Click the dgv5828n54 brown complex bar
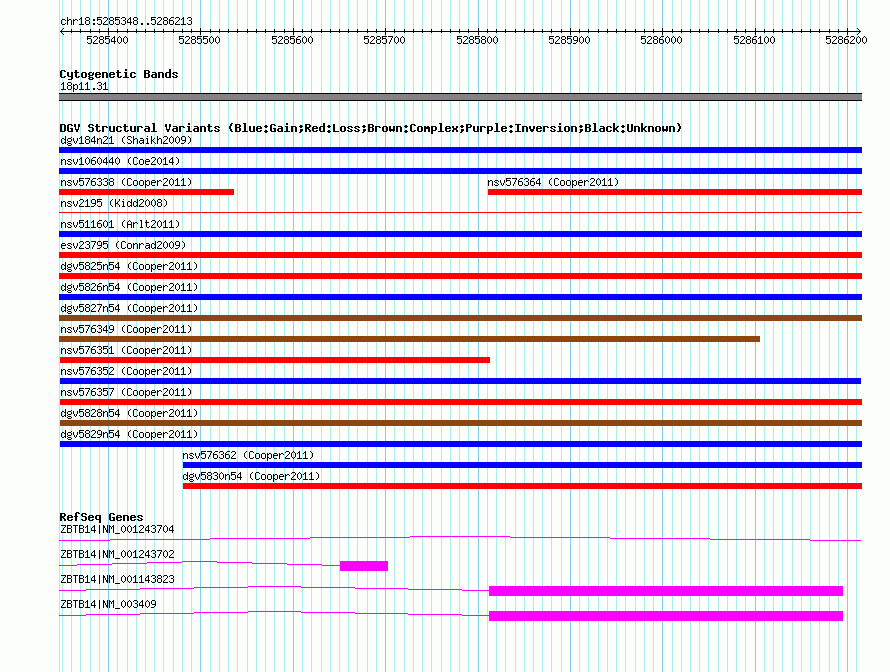Viewport: 890px width, 672px height. pyautogui.click(x=460, y=423)
